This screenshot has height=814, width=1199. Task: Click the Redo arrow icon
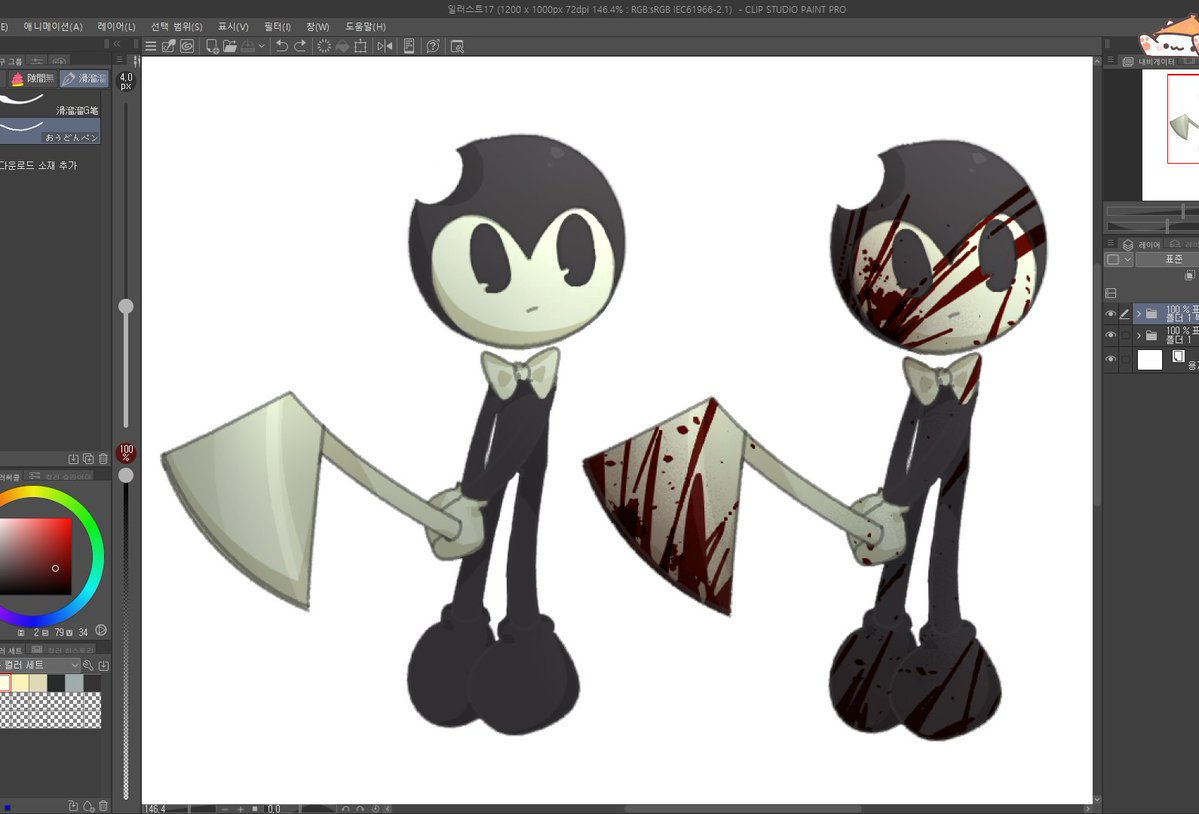300,46
